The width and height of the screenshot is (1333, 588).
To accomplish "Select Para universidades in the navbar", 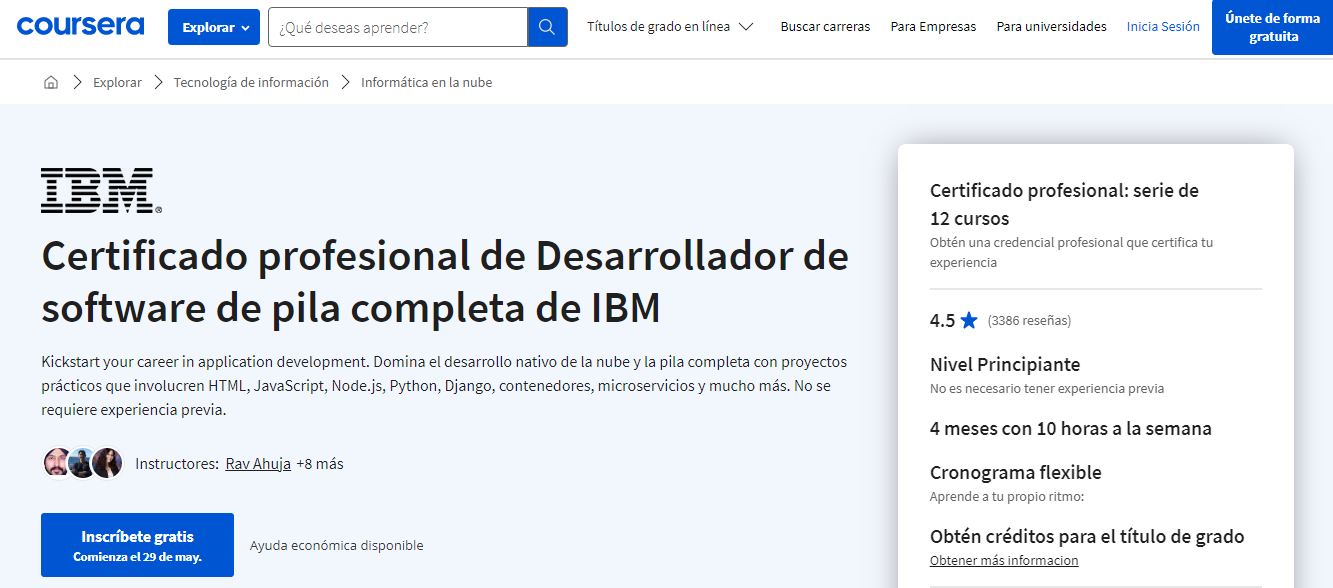I will (x=1051, y=27).
